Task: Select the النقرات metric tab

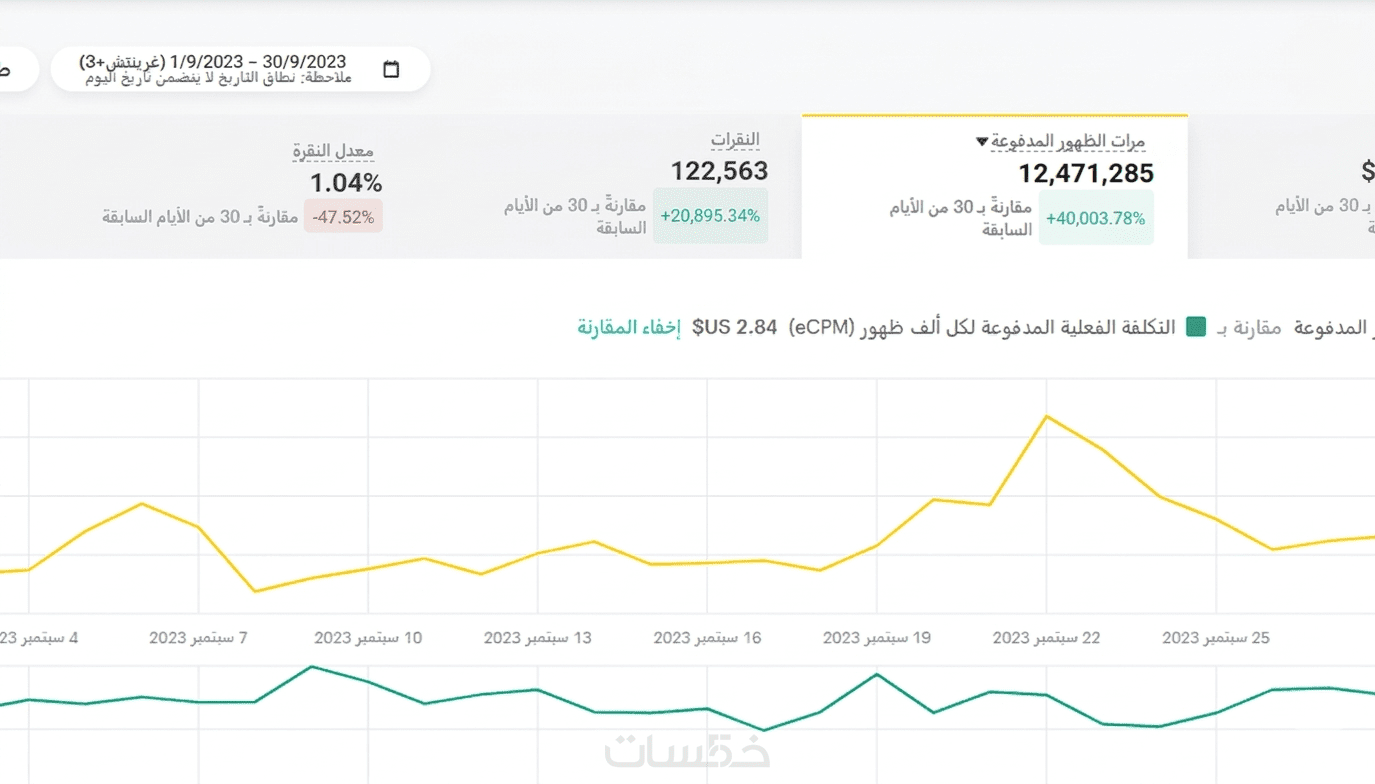Action: pos(735,140)
